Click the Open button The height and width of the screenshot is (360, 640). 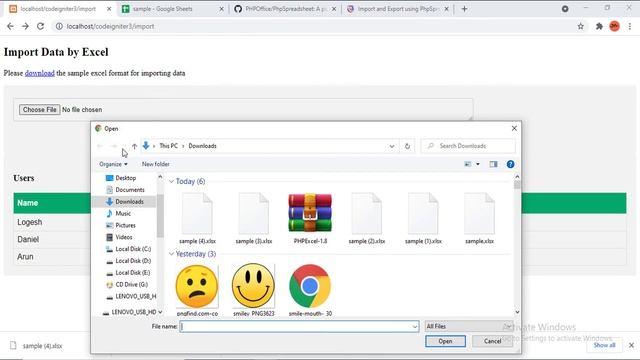pyautogui.click(x=445, y=341)
